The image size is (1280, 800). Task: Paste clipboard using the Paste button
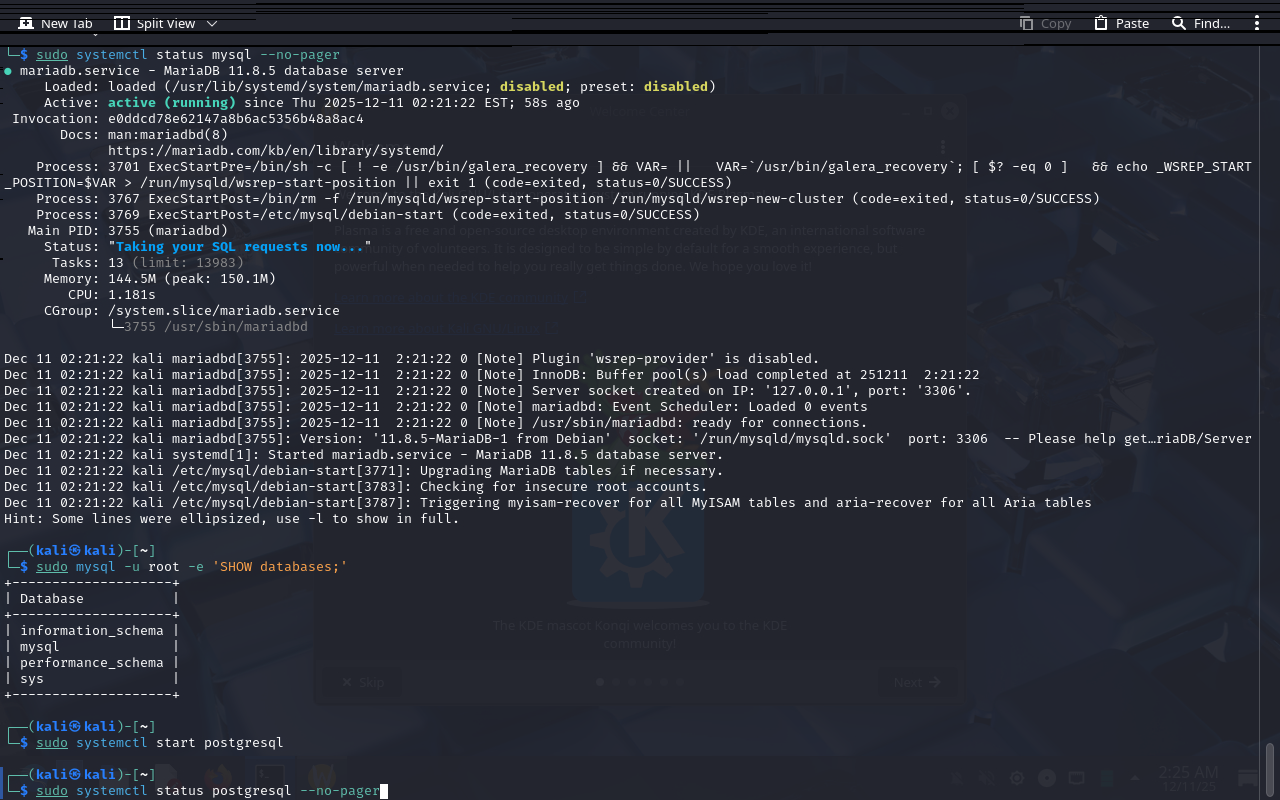tap(1121, 23)
